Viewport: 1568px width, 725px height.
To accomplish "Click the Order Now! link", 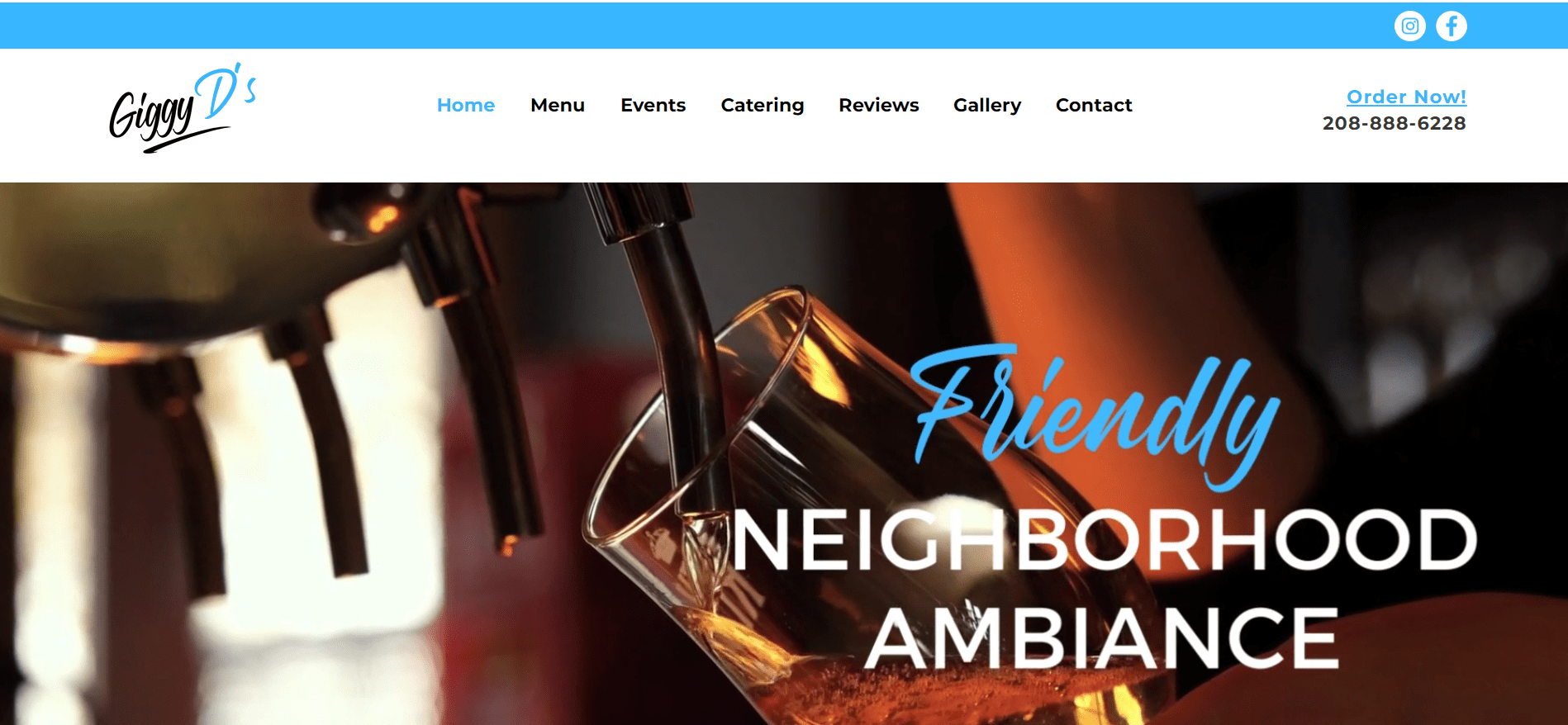I will tap(1406, 97).
